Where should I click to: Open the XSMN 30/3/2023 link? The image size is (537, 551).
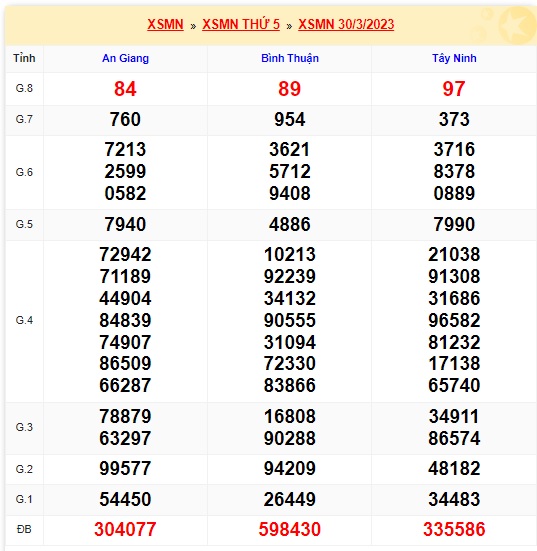click(346, 24)
